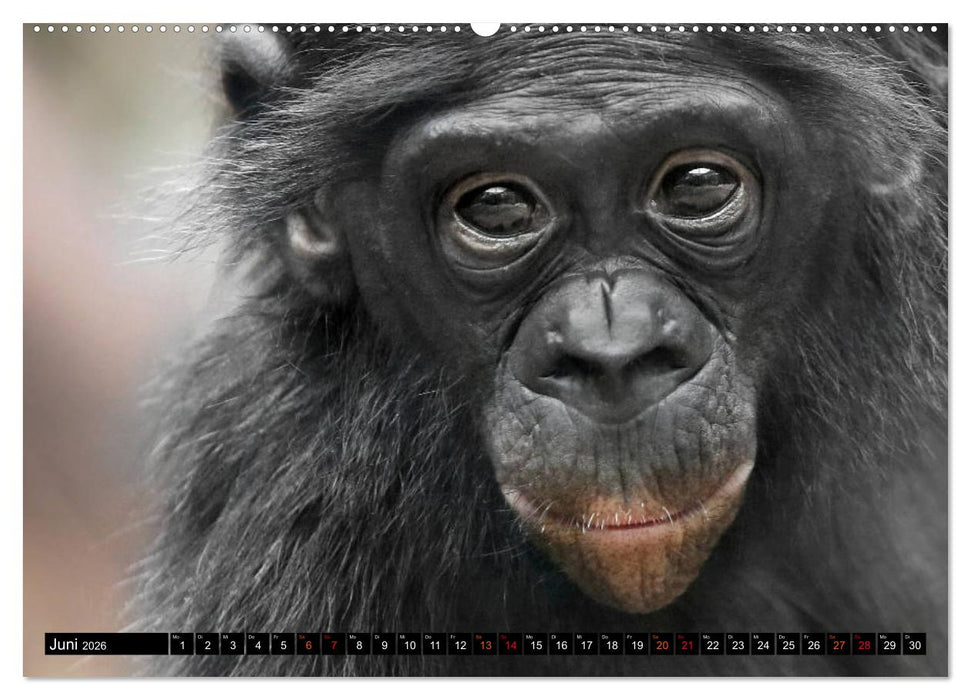
Task: Pick the red date 20
Action: (x=661, y=645)
